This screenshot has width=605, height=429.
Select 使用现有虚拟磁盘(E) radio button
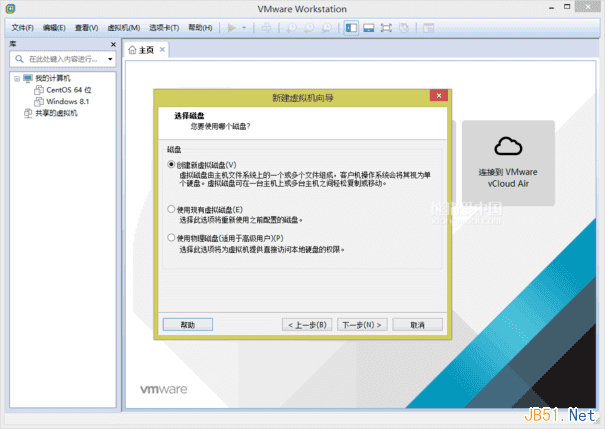(x=171, y=209)
